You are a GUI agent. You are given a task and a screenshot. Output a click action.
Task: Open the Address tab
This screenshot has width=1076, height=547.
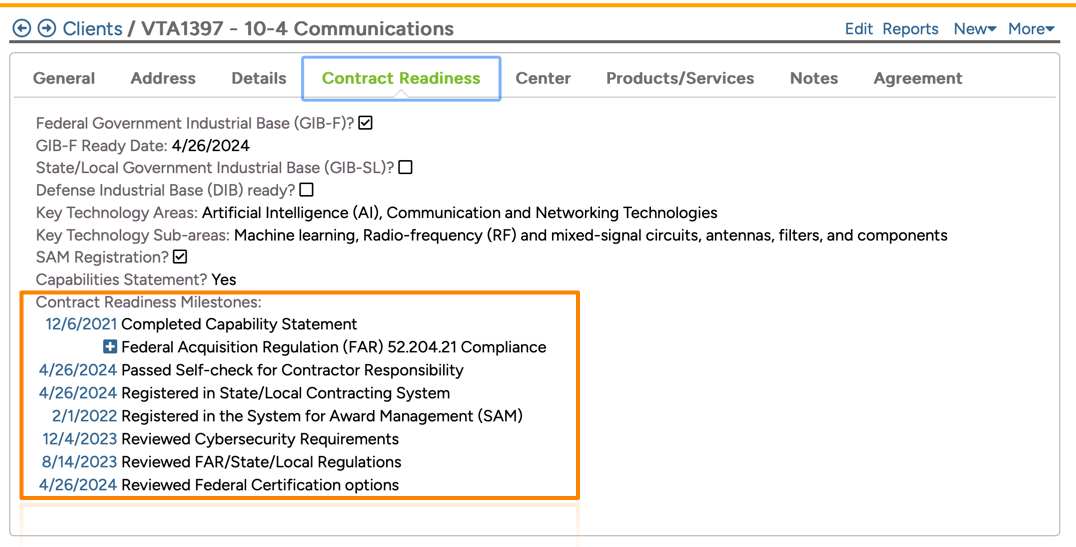coord(163,78)
